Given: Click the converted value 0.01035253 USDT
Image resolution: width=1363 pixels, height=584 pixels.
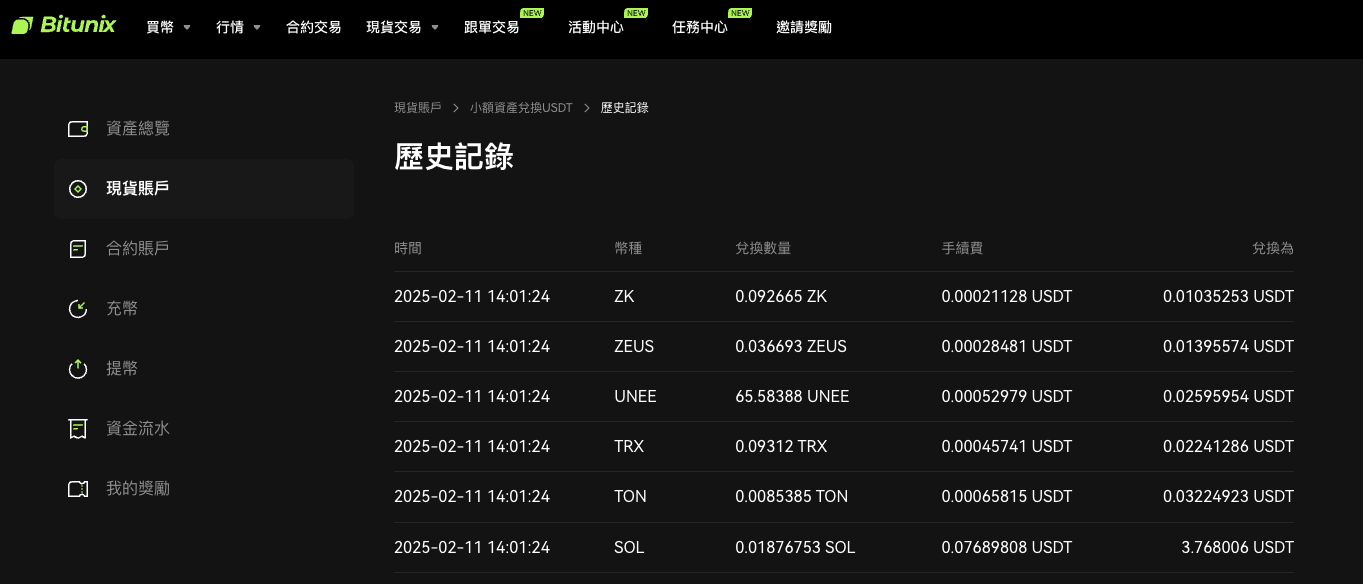Looking at the screenshot, I should 1228,297.
